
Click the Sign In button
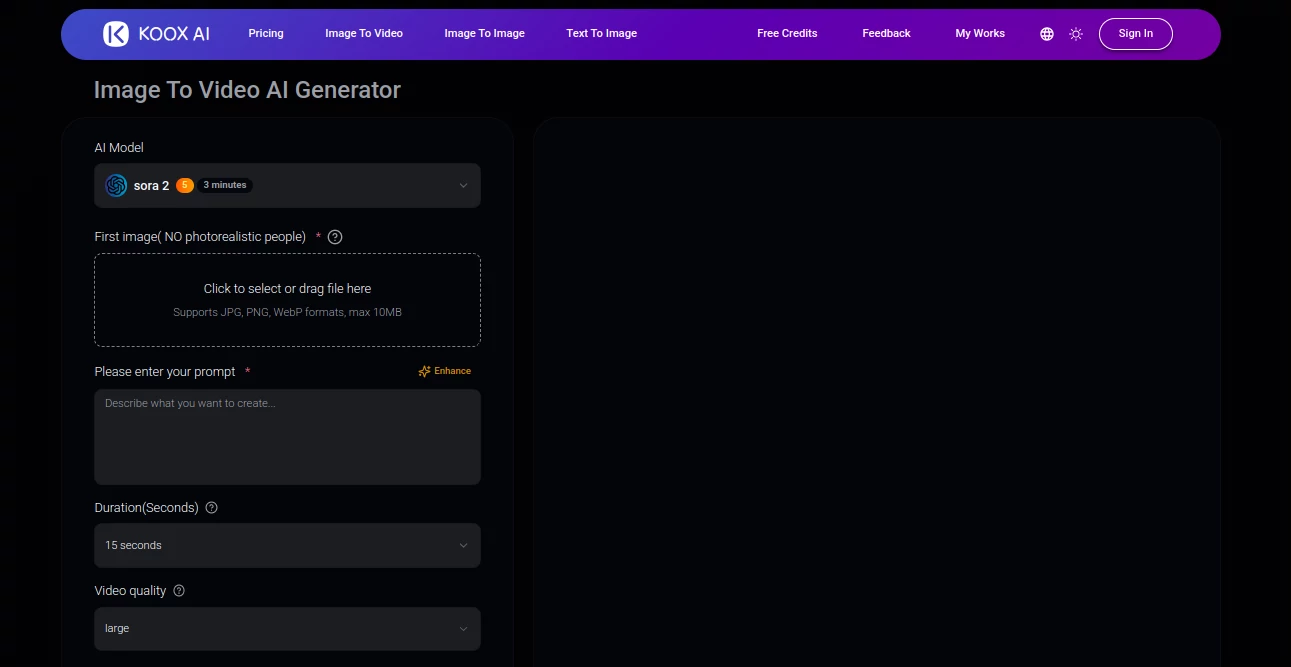(x=1135, y=33)
